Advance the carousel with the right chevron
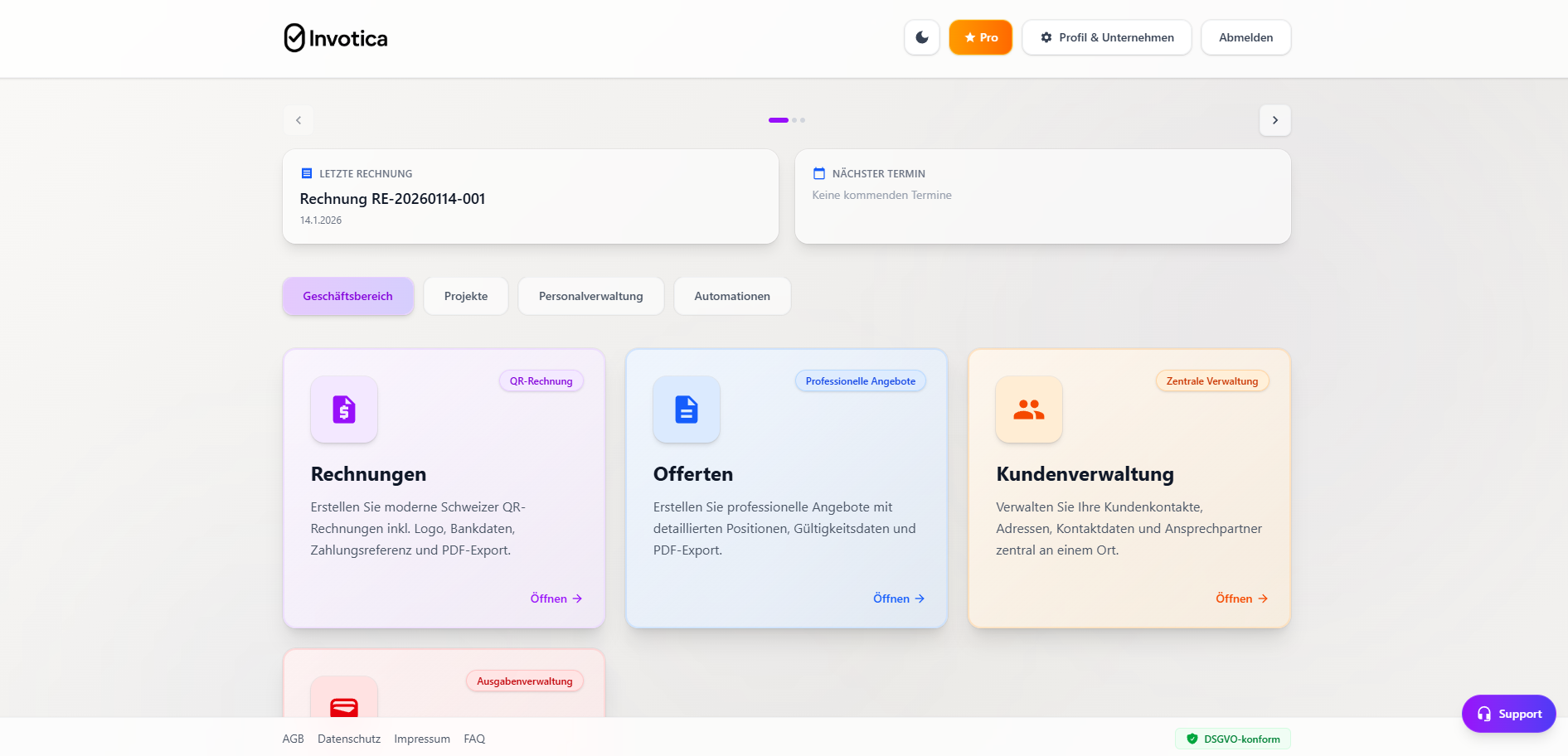 (1274, 120)
